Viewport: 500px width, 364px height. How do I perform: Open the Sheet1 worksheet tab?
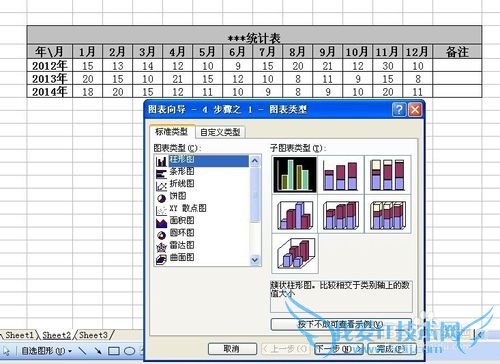click(19, 335)
